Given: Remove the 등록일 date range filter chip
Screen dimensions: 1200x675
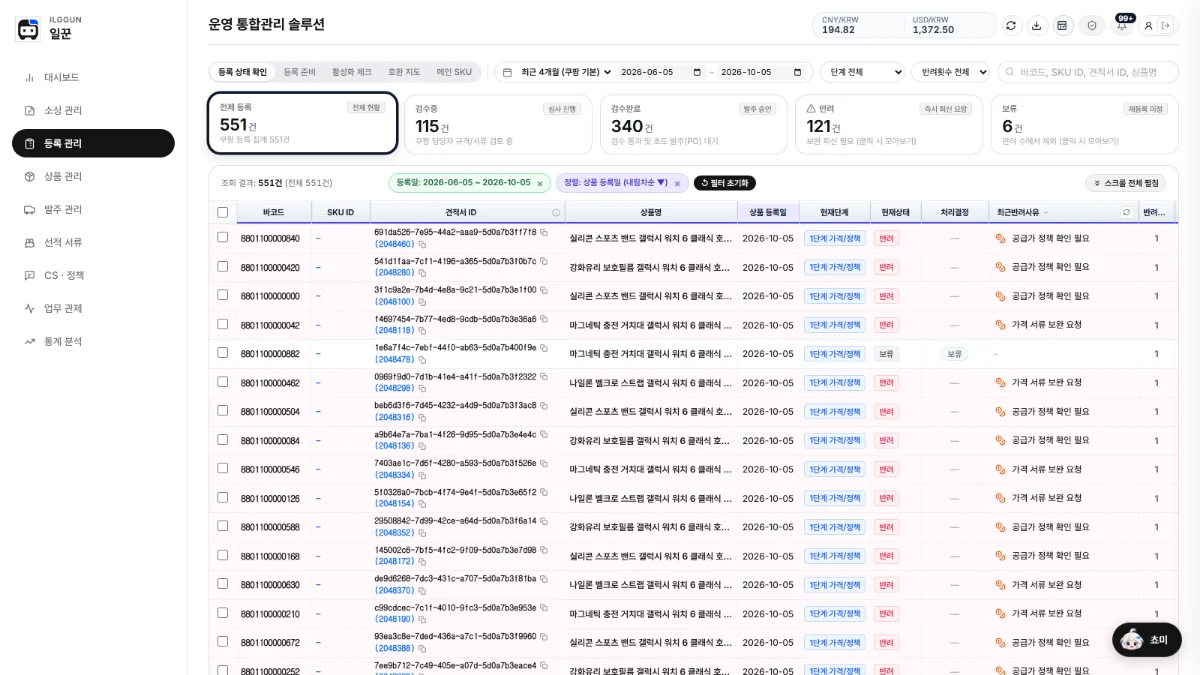Looking at the screenshot, I should click(x=540, y=183).
